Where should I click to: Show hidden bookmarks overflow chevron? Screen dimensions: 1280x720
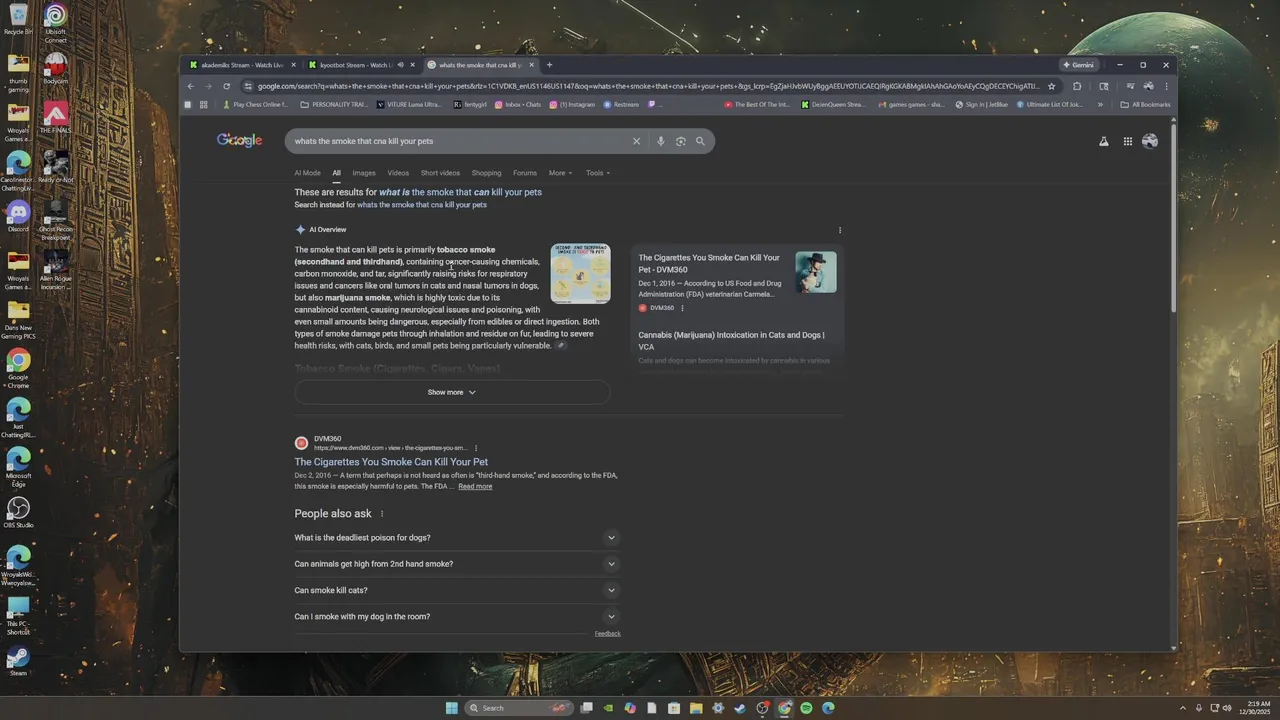point(1100,104)
